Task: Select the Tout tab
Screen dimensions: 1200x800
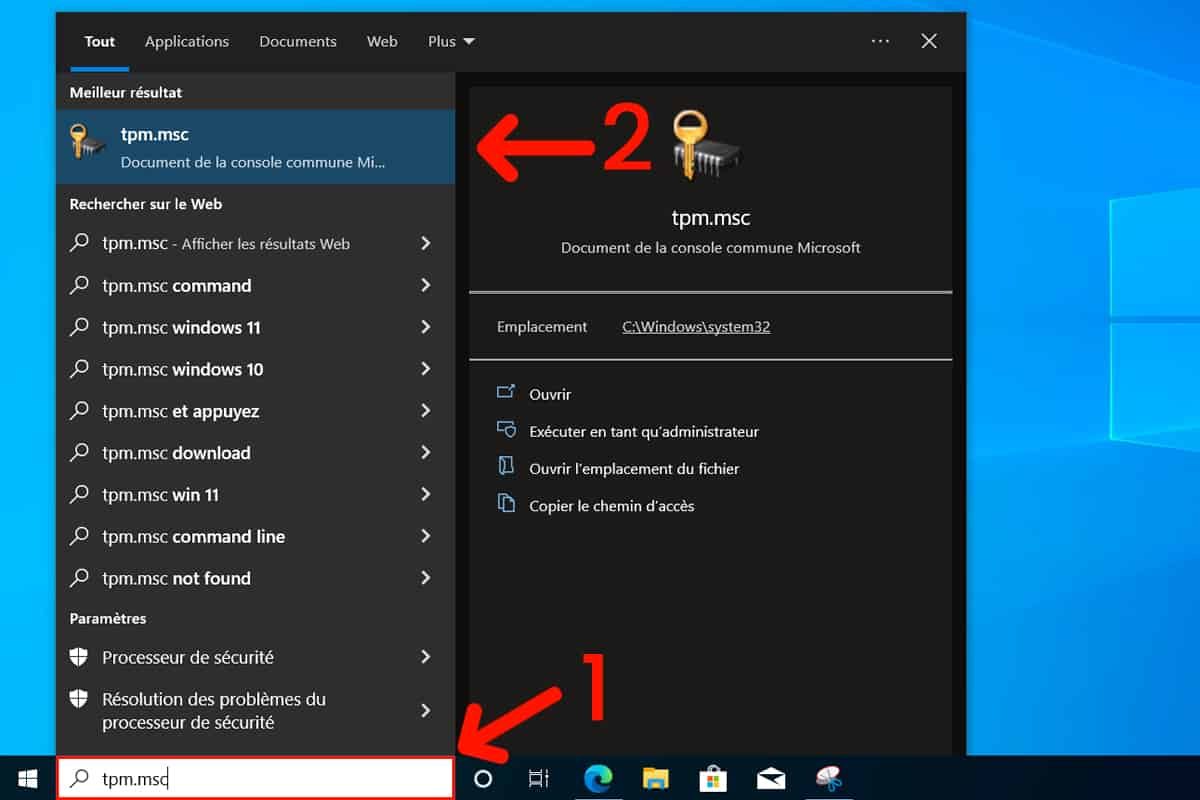Action: [100, 41]
